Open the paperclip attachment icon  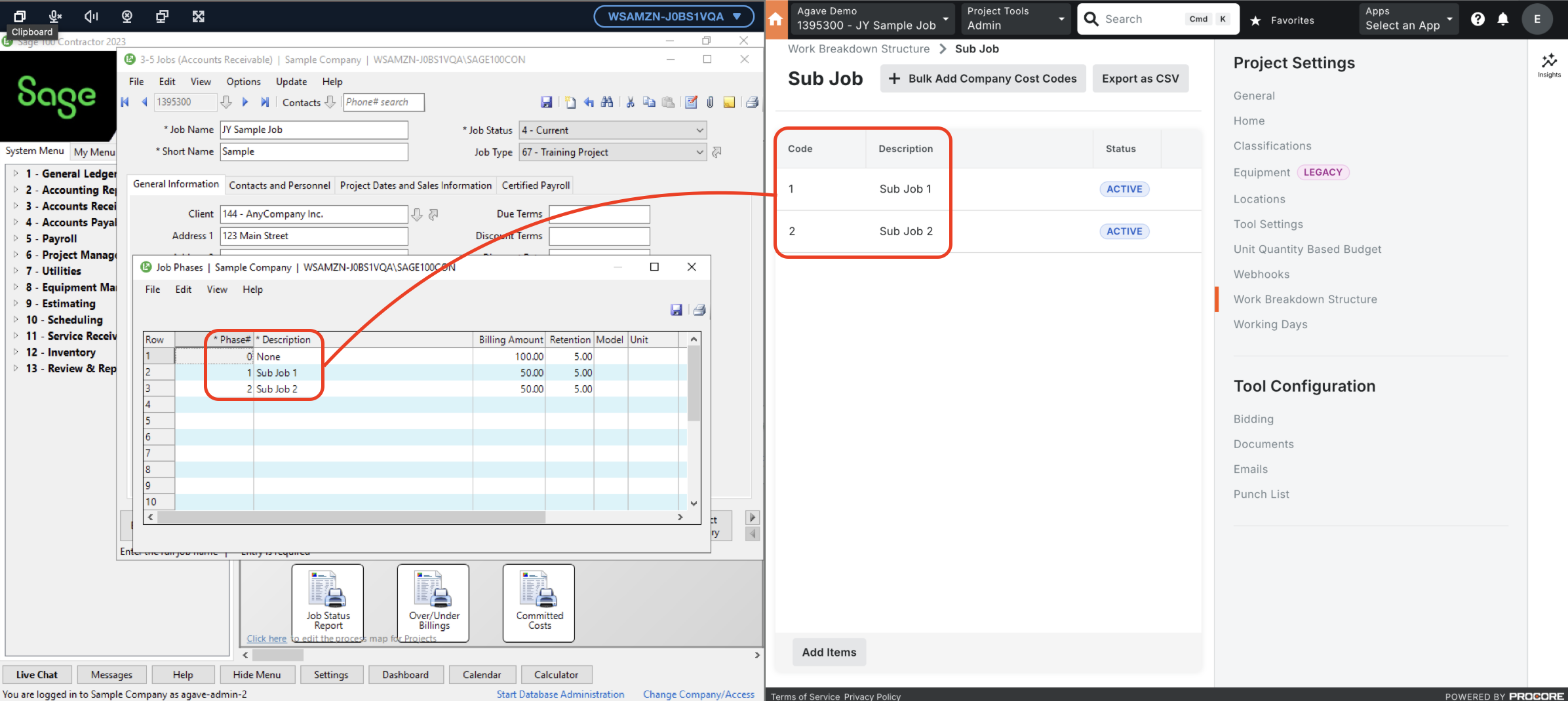pyautogui.click(x=709, y=102)
